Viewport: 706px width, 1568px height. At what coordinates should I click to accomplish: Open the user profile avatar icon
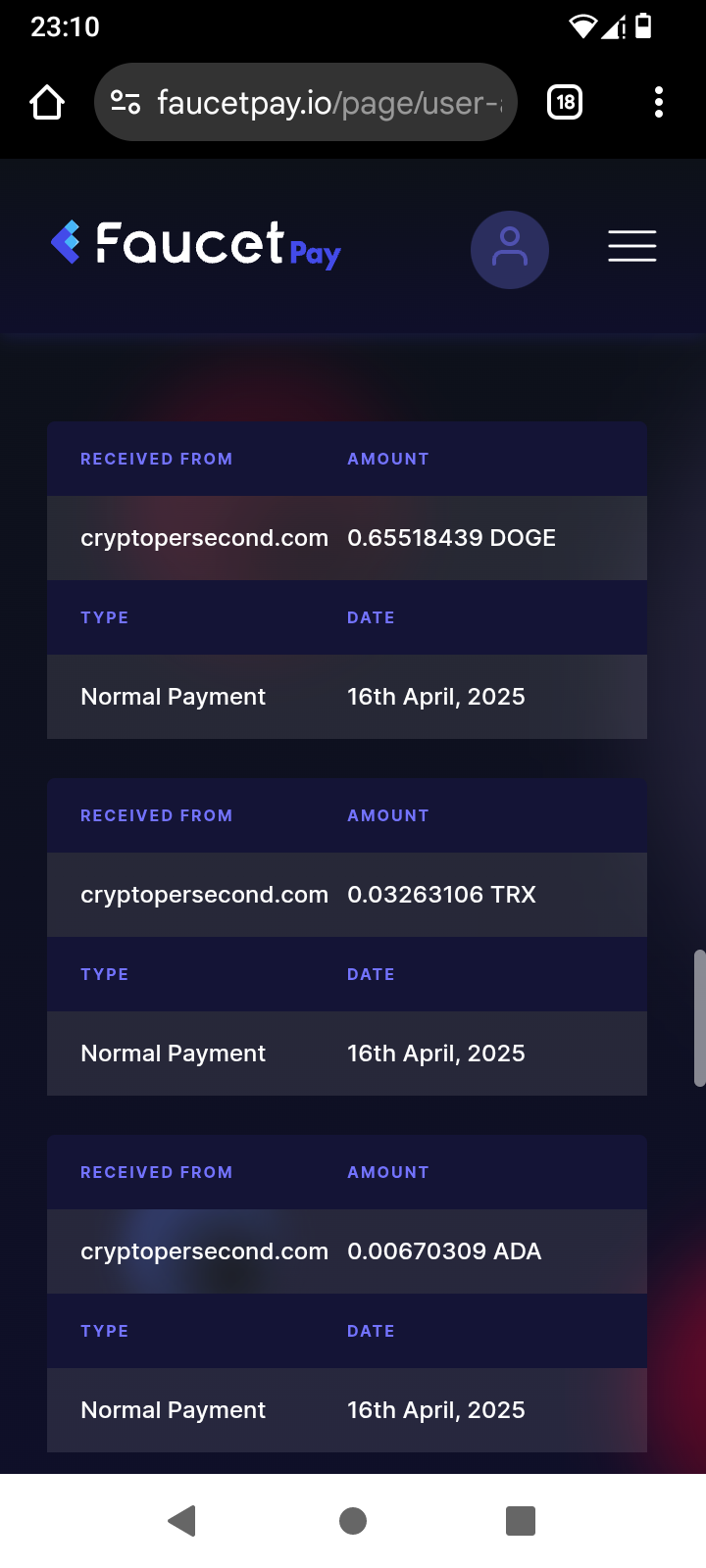tap(510, 250)
